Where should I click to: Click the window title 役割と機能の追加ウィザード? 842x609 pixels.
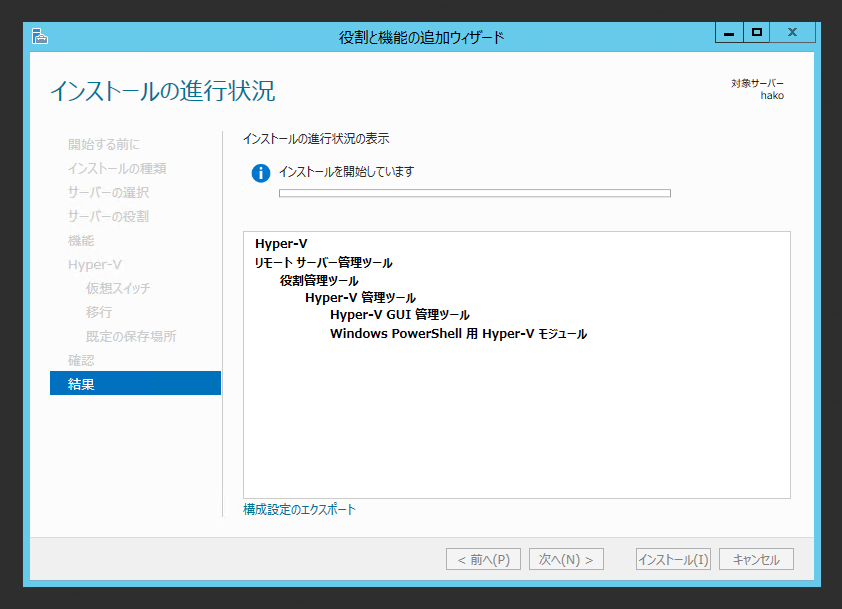(x=422, y=37)
